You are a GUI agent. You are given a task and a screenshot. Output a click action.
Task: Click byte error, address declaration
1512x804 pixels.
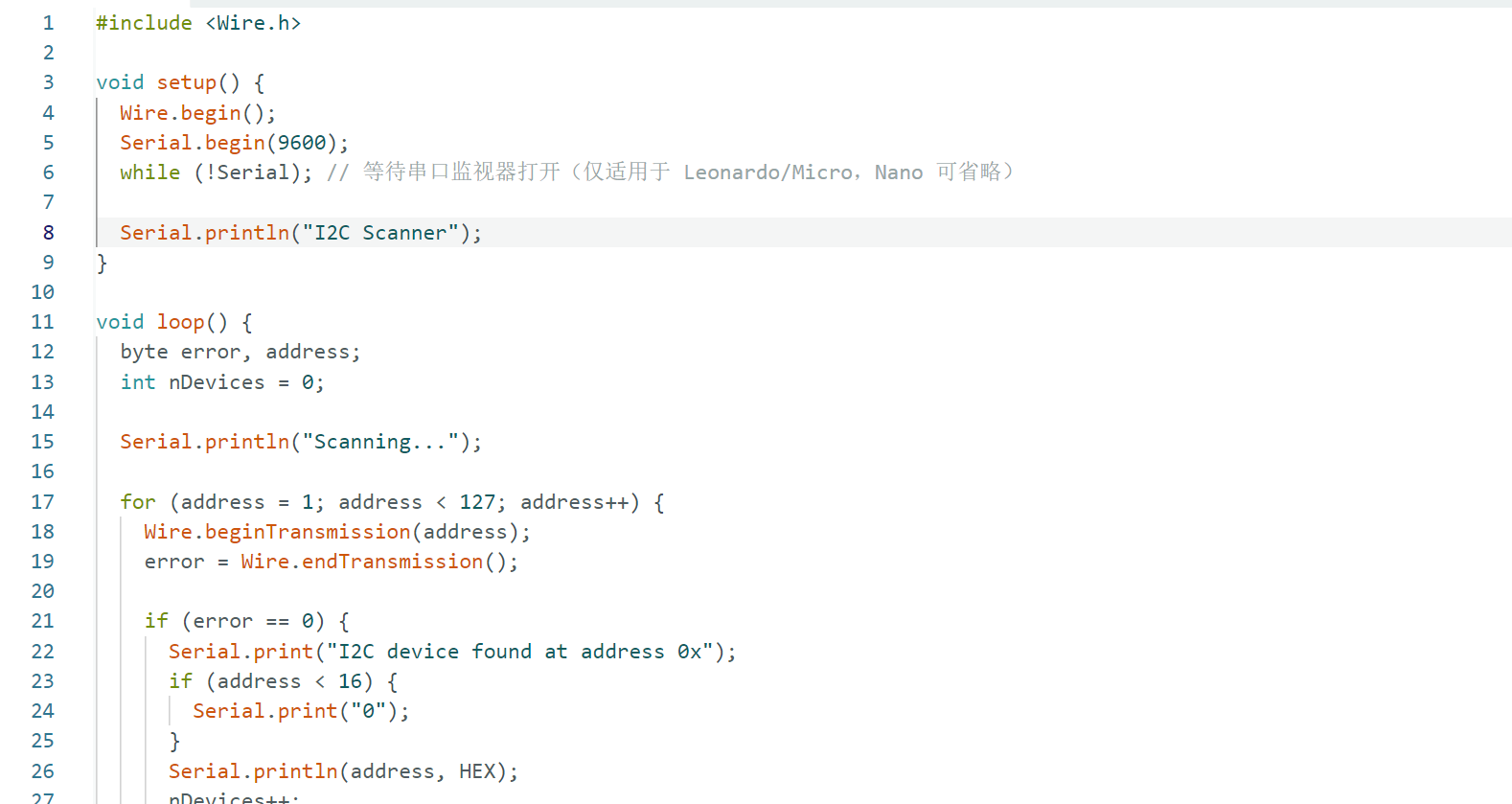pos(241,353)
